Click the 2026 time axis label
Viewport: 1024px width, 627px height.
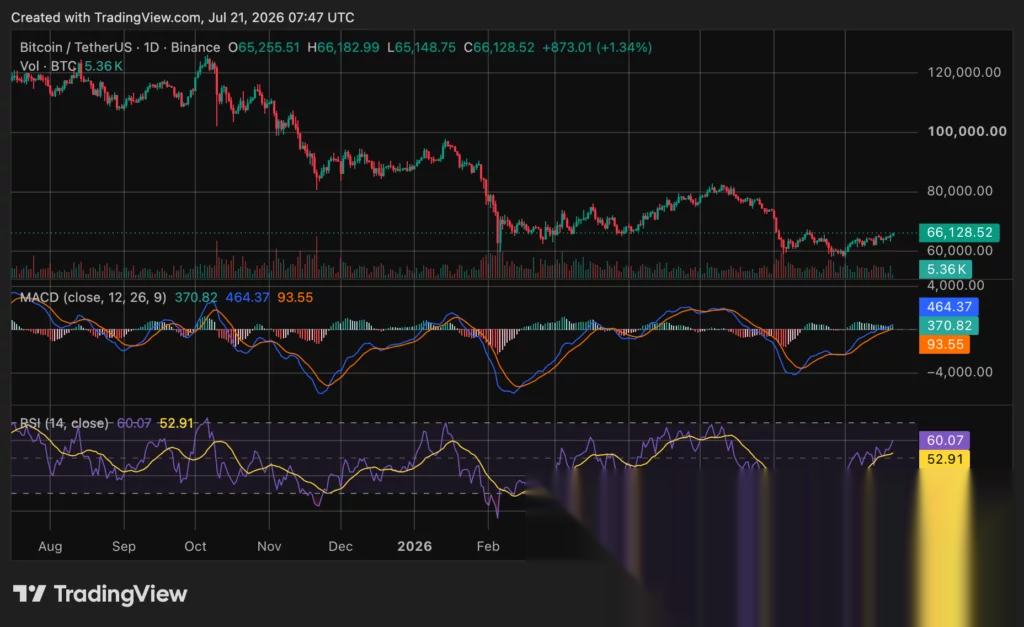pos(415,546)
